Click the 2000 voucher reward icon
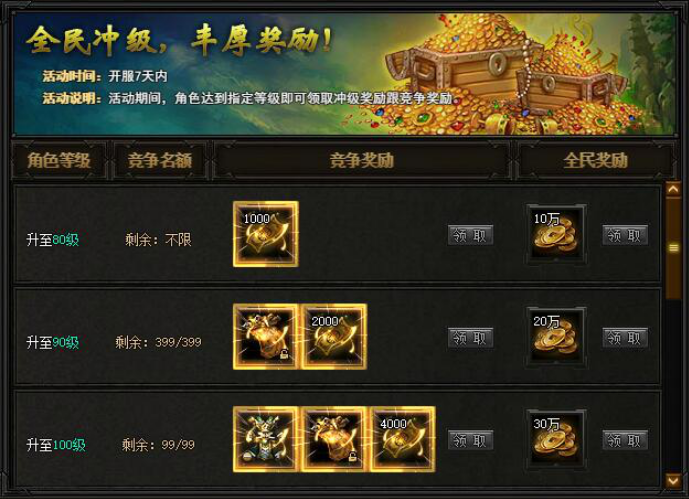The width and height of the screenshot is (689, 499). tap(334, 336)
